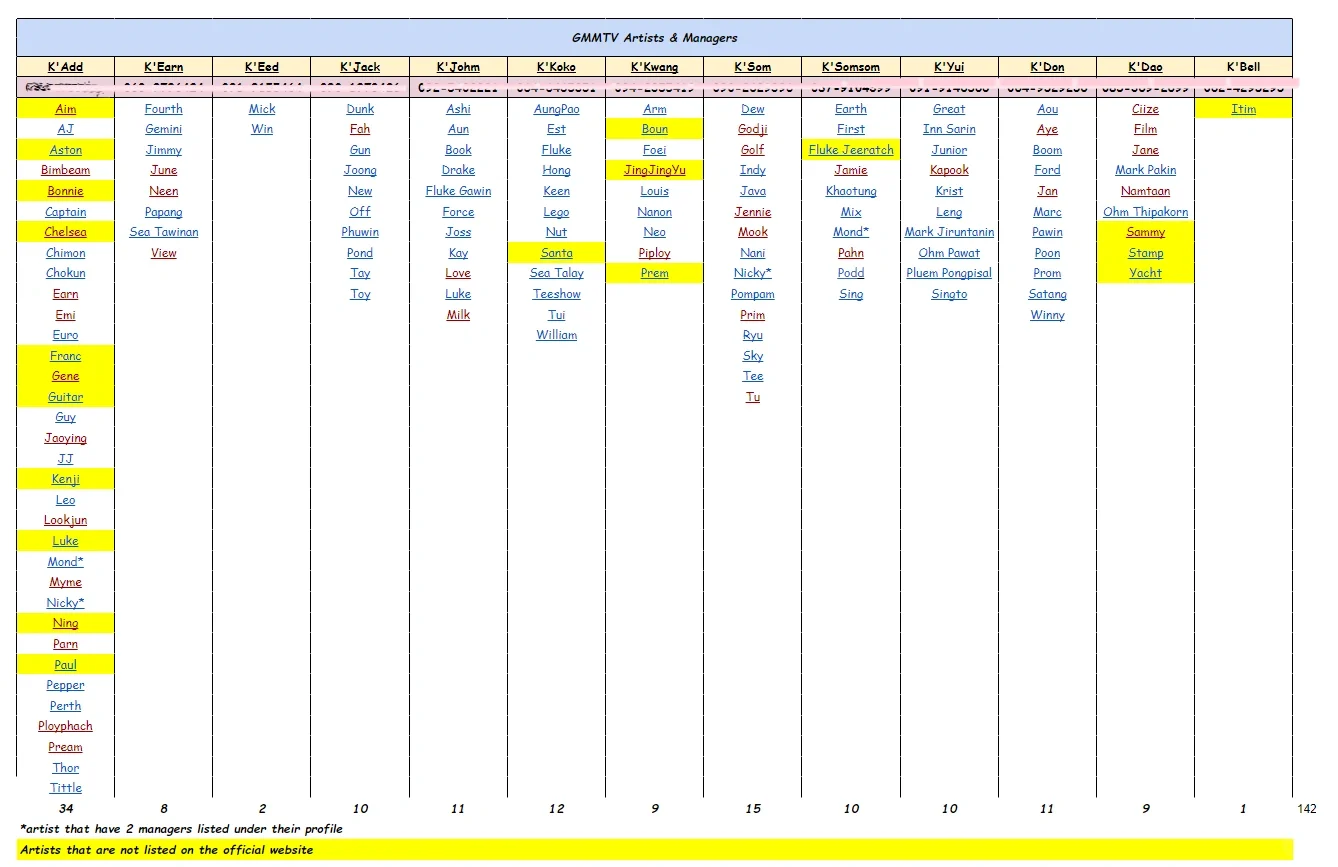Open the K'Johm manager header link

coord(458,67)
